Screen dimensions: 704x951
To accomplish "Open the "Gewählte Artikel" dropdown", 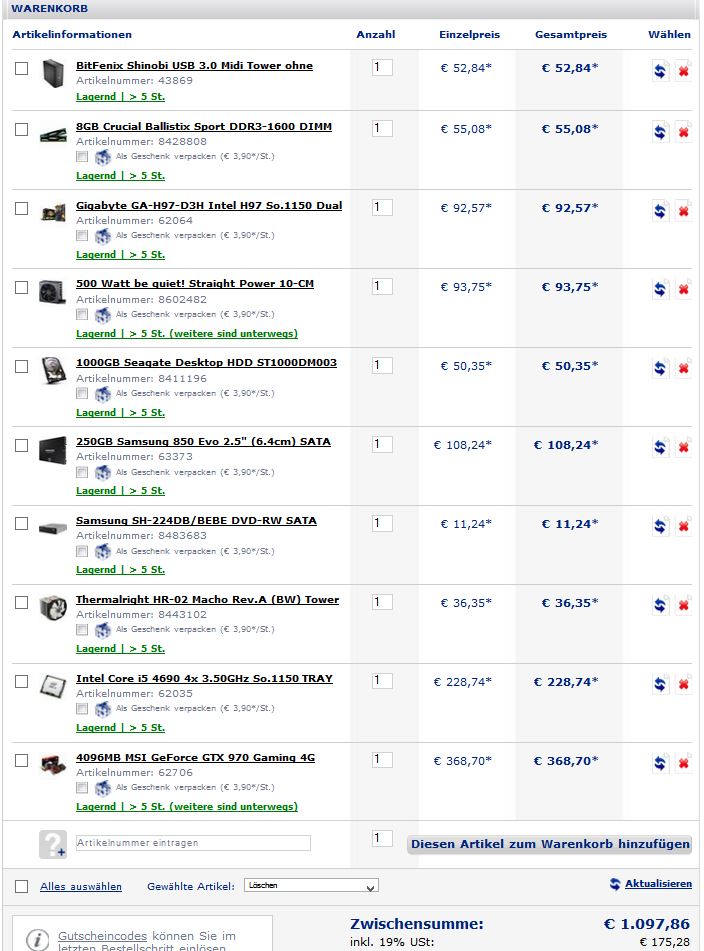I will click(311, 886).
